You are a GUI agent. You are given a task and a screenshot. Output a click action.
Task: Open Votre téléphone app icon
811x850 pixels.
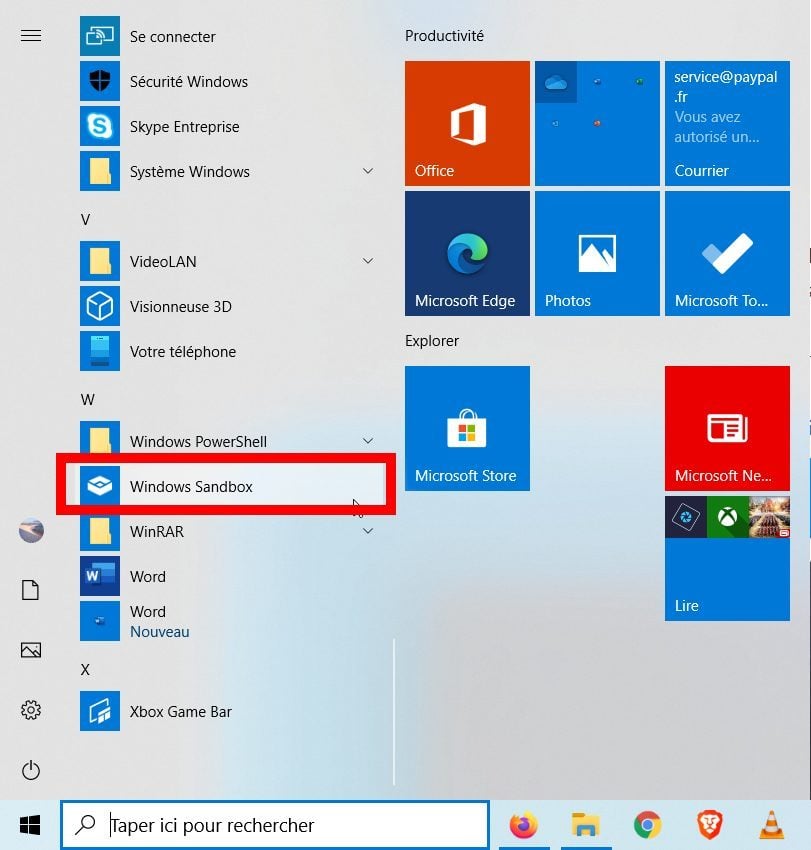[100, 351]
